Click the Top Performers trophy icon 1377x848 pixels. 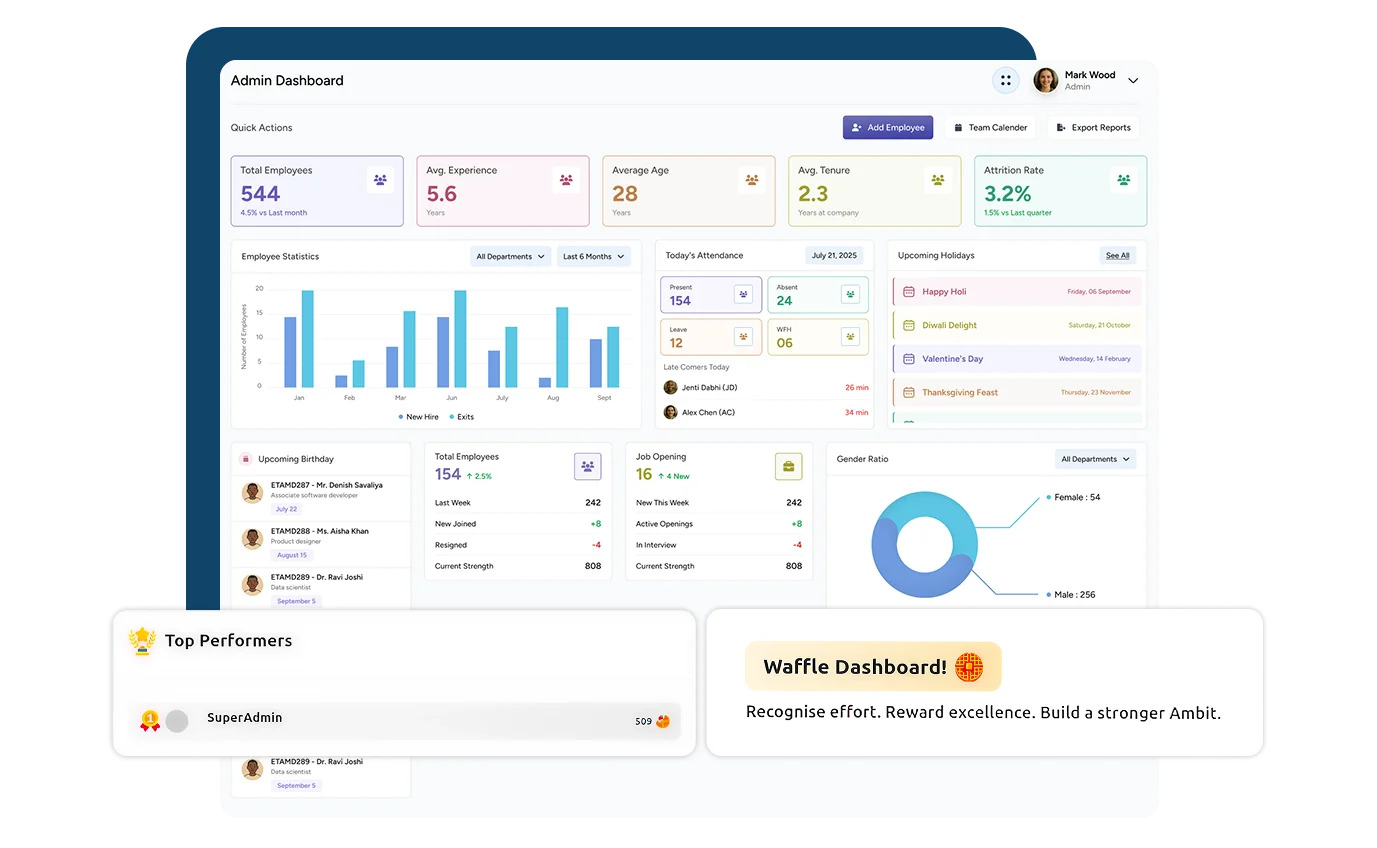pyautogui.click(x=143, y=641)
